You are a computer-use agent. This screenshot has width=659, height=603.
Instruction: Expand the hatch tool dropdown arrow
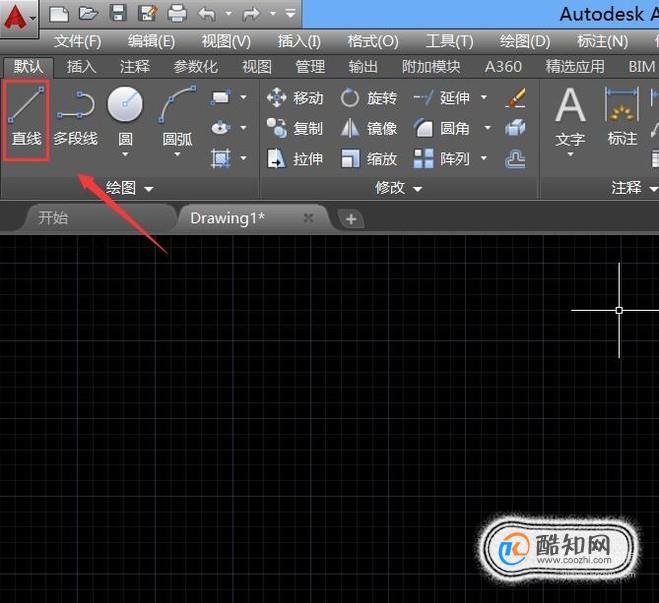click(x=243, y=158)
